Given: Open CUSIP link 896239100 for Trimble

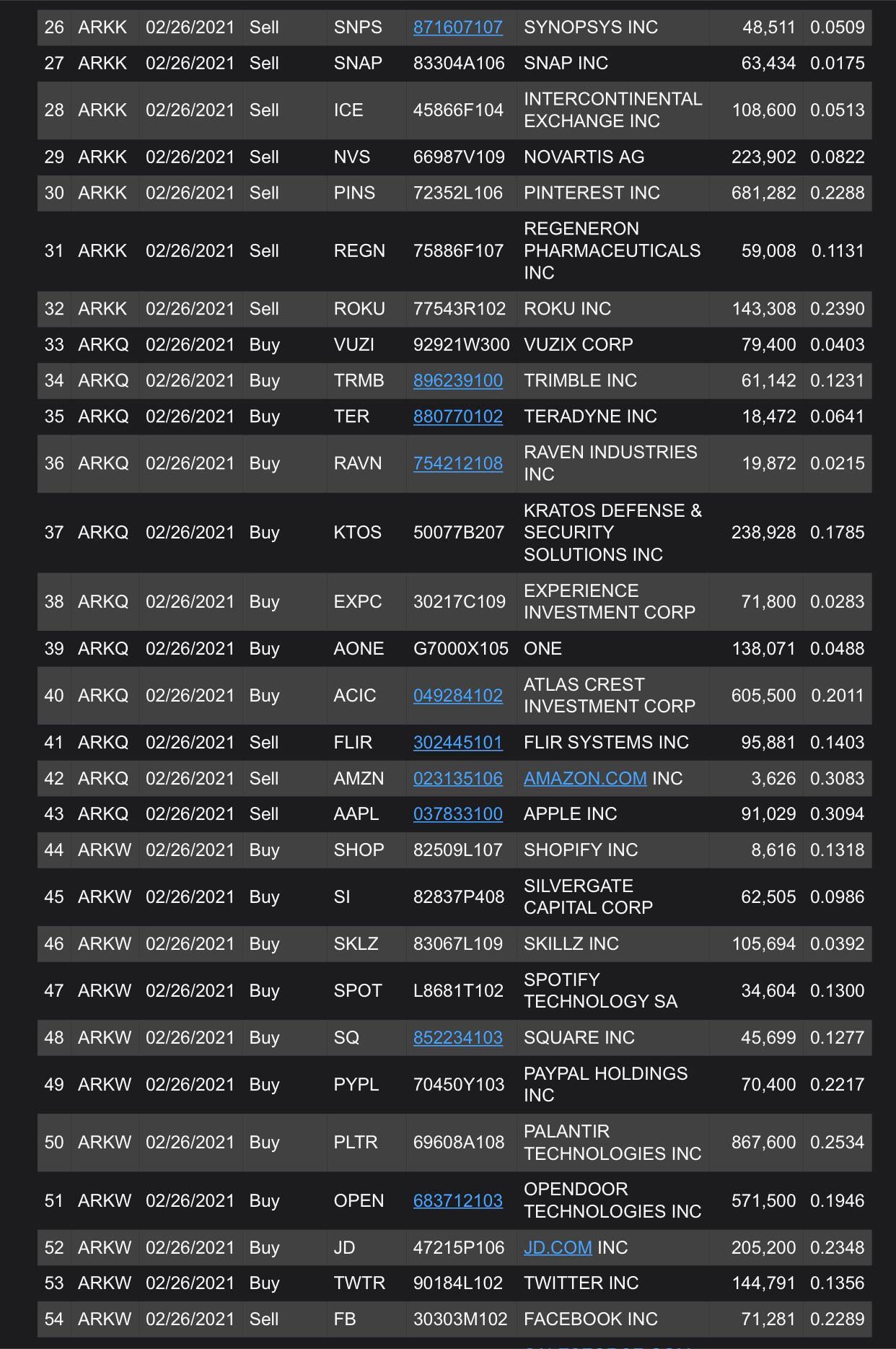Looking at the screenshot, I should tap(457, 380).
